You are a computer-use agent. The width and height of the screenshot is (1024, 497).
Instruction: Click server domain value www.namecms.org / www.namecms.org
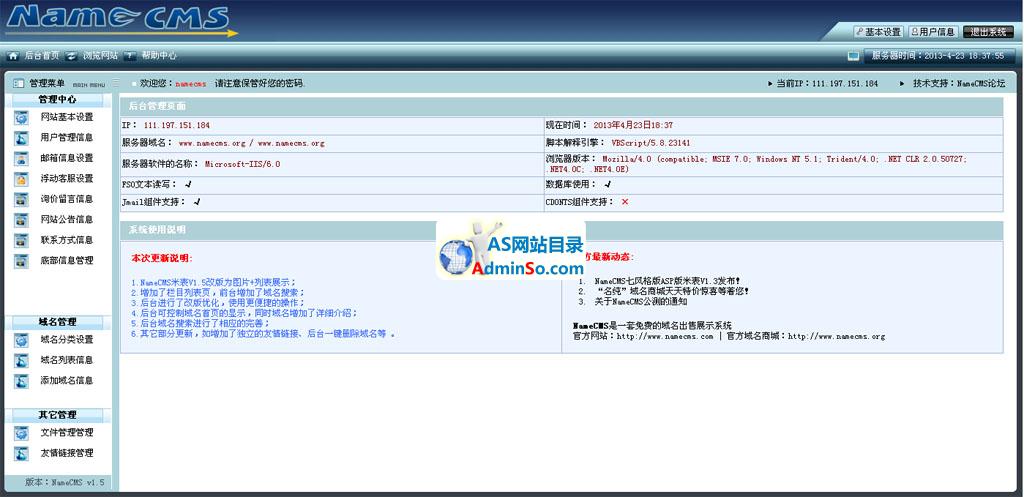(x=251, y=143)
